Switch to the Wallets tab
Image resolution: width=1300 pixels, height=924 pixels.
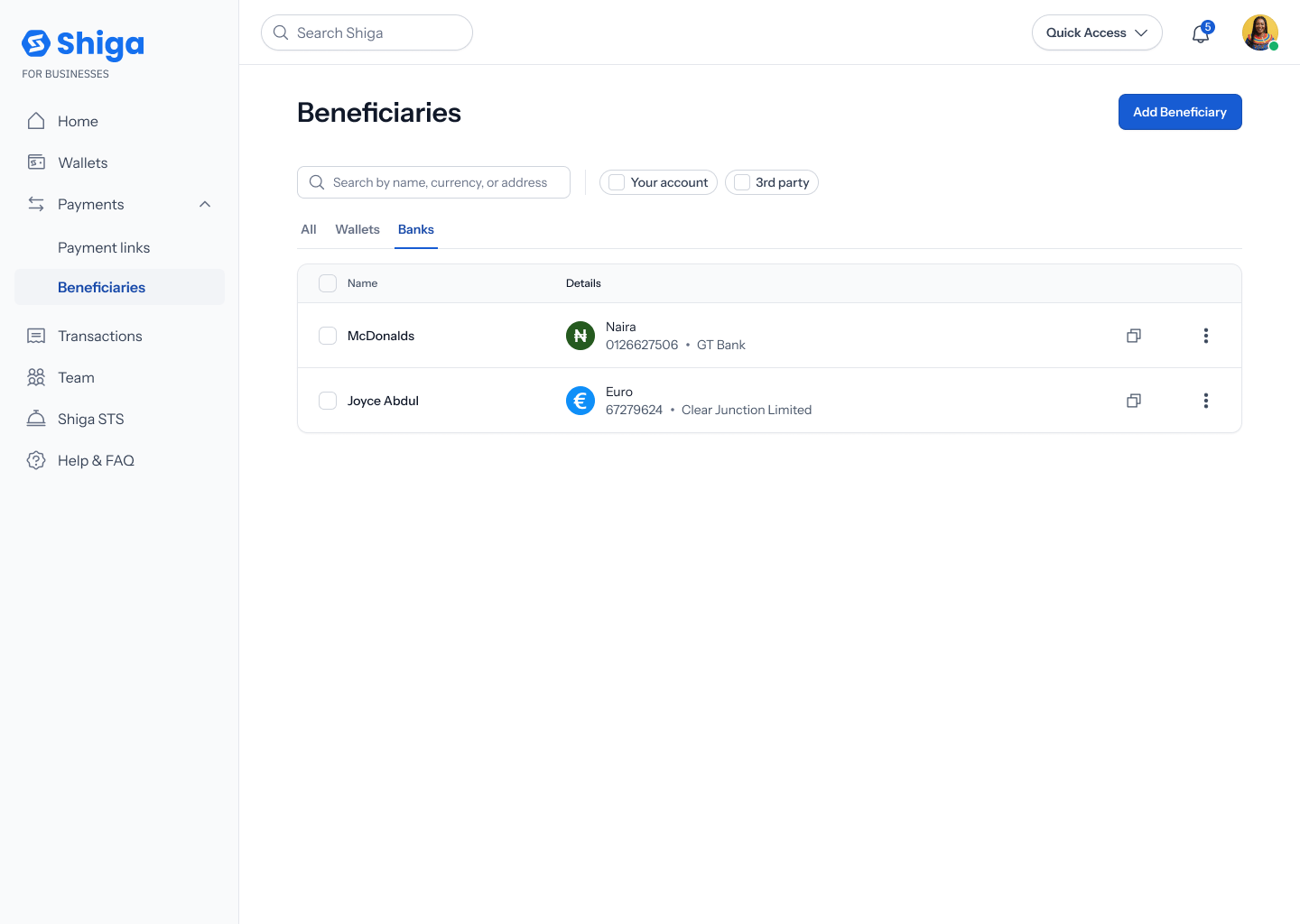coord(357,229)
